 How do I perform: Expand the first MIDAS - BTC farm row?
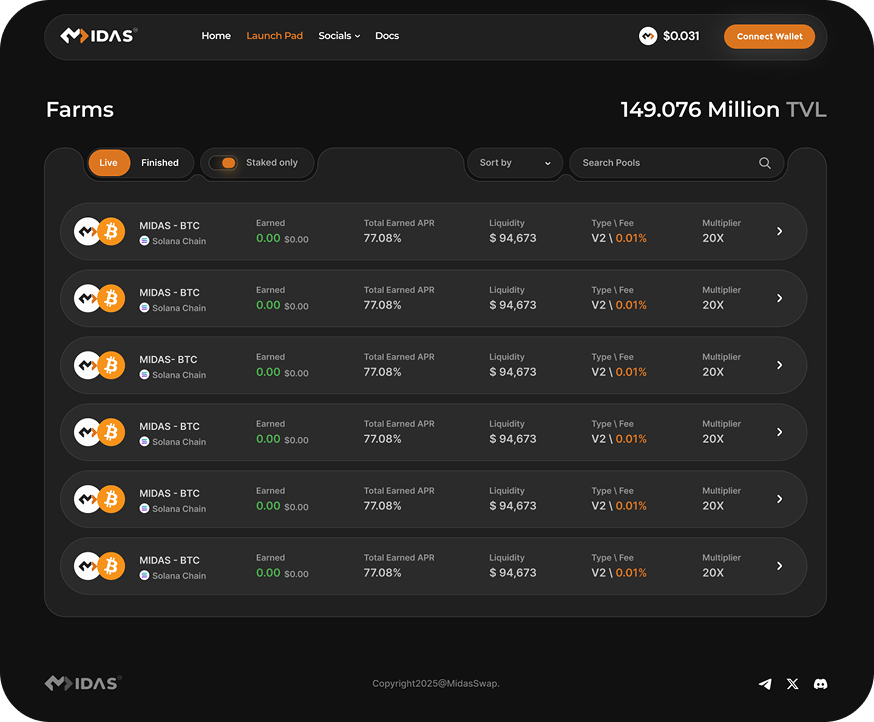780,232
